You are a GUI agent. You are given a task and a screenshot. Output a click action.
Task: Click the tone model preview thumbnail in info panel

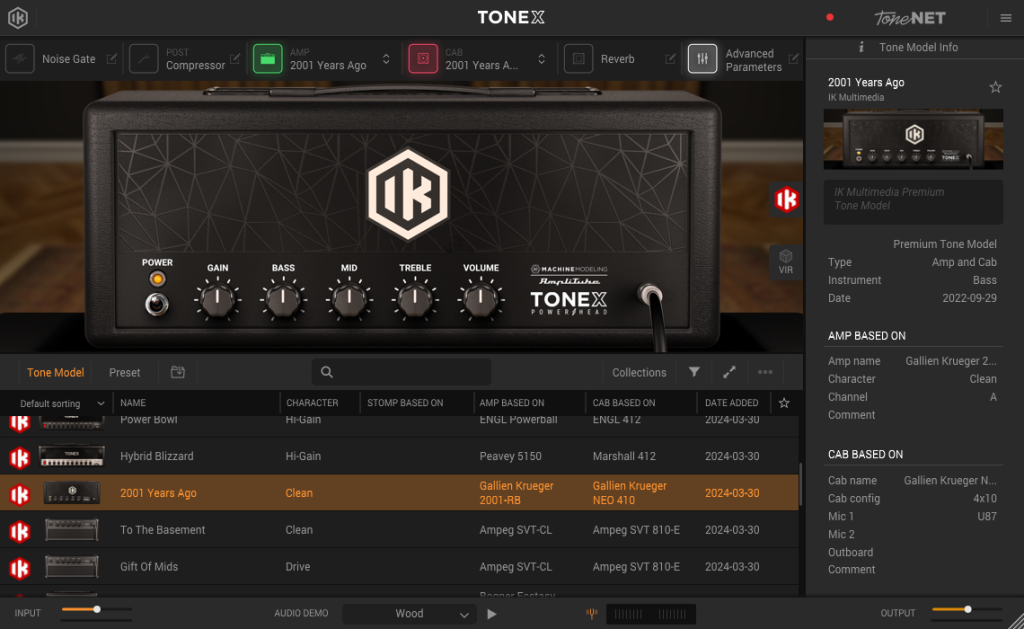(913, 139)
